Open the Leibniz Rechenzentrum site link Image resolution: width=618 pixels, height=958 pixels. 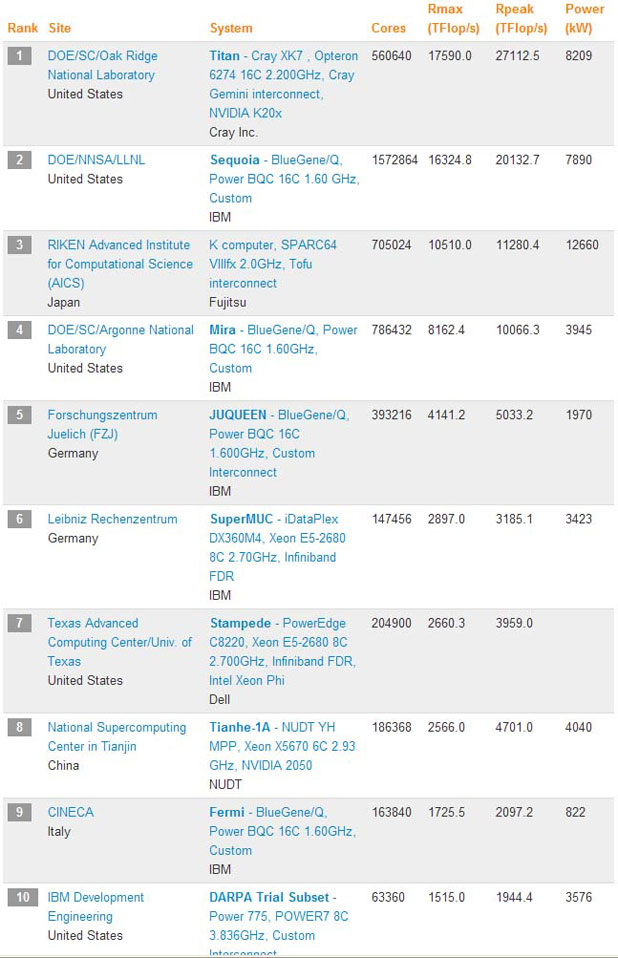[x=112, y=519]
